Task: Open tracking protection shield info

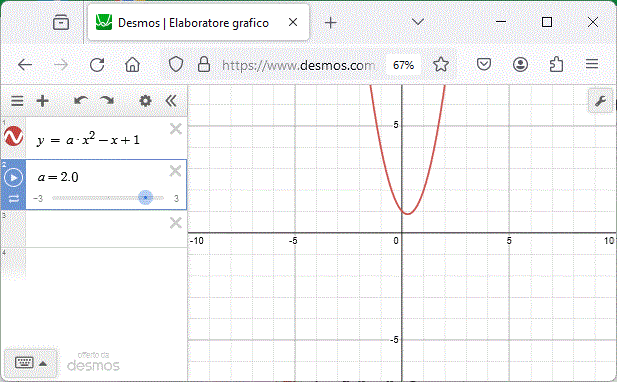Action: click(175, 65)
